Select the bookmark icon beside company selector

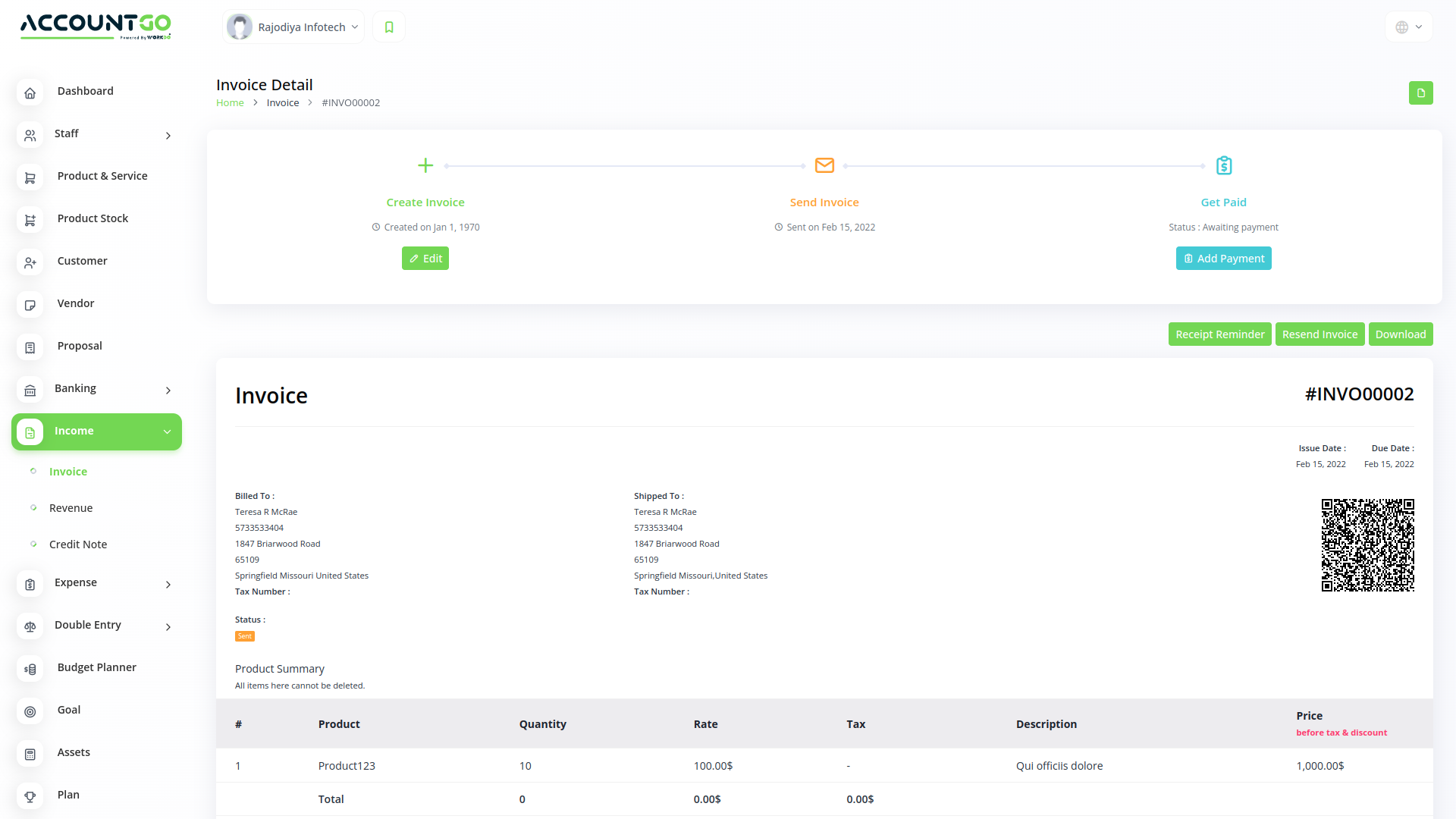click(389, 26)
